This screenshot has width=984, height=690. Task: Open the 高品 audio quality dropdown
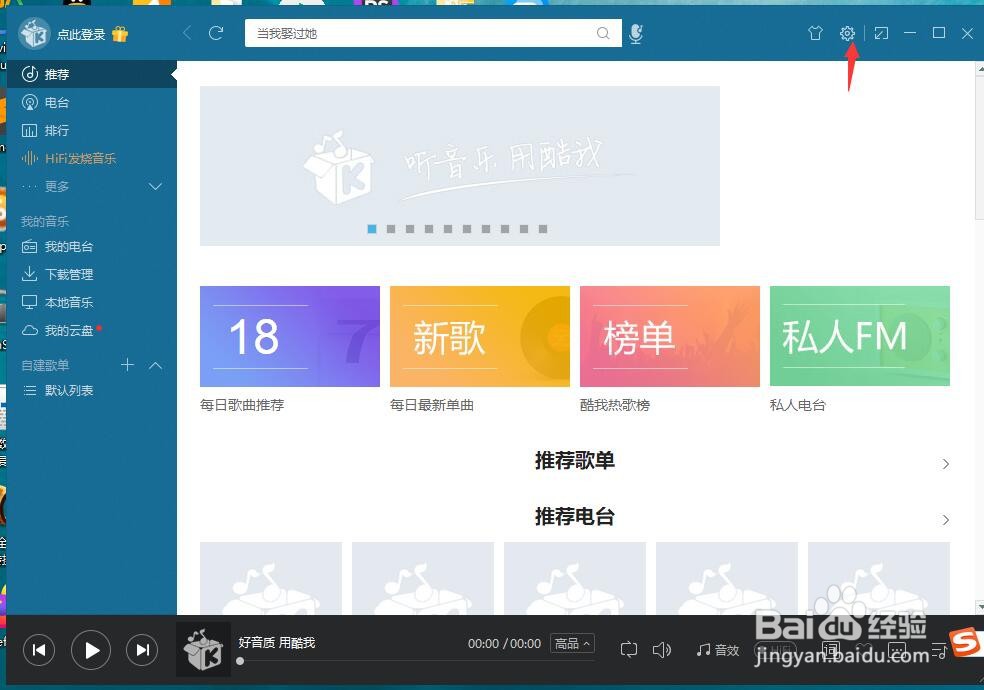[x=572, y=644]
